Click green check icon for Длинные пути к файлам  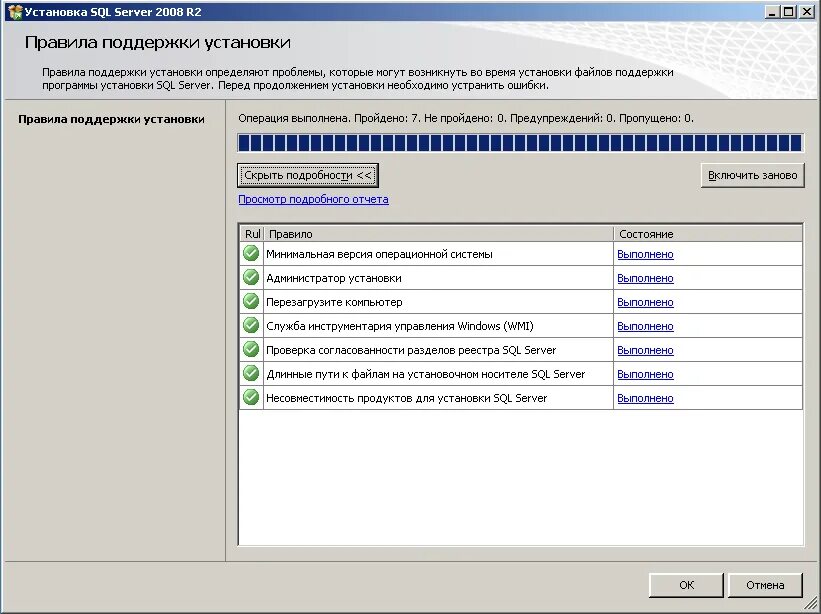pyautogui.click(x=251, y=373)
